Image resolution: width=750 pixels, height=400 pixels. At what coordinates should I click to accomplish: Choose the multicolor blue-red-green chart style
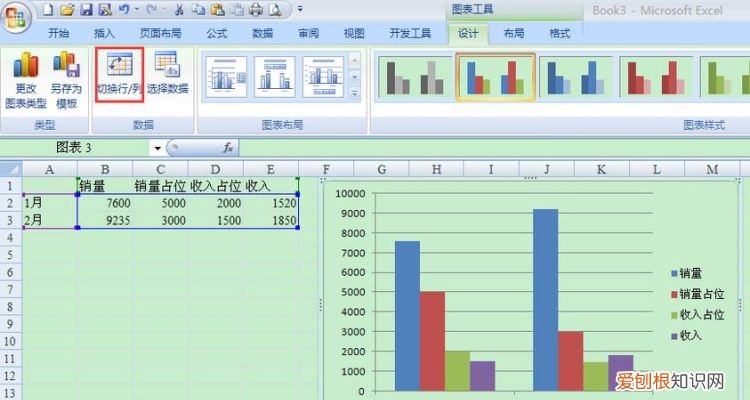tap(496, 78)
